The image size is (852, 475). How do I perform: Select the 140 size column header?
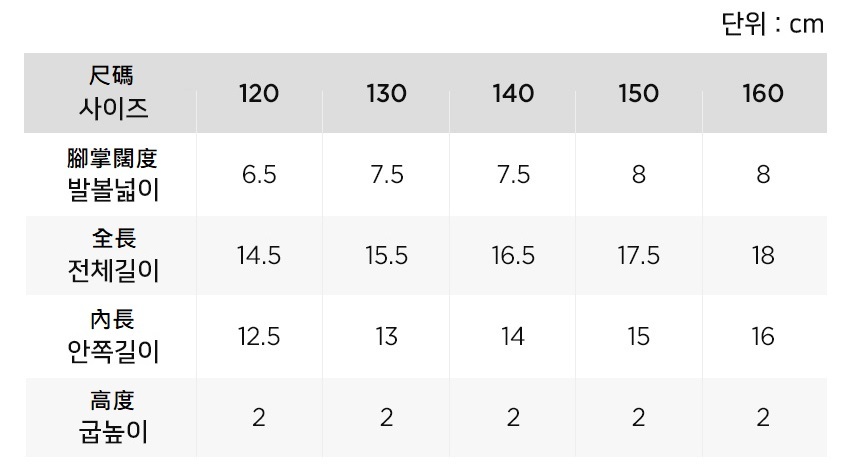click(x=513, y=94)
